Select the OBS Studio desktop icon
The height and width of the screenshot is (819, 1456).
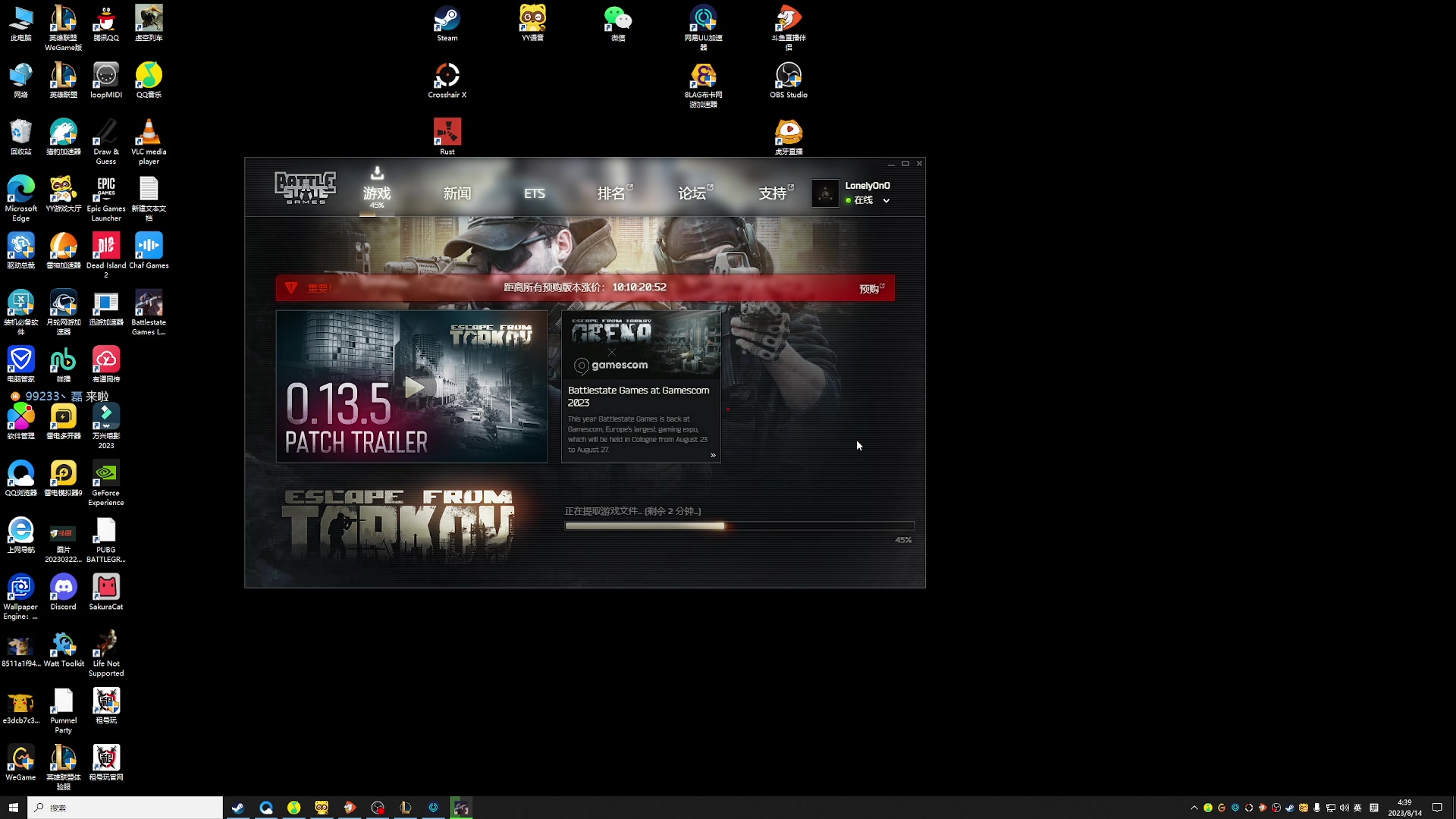tap(789, 80)
